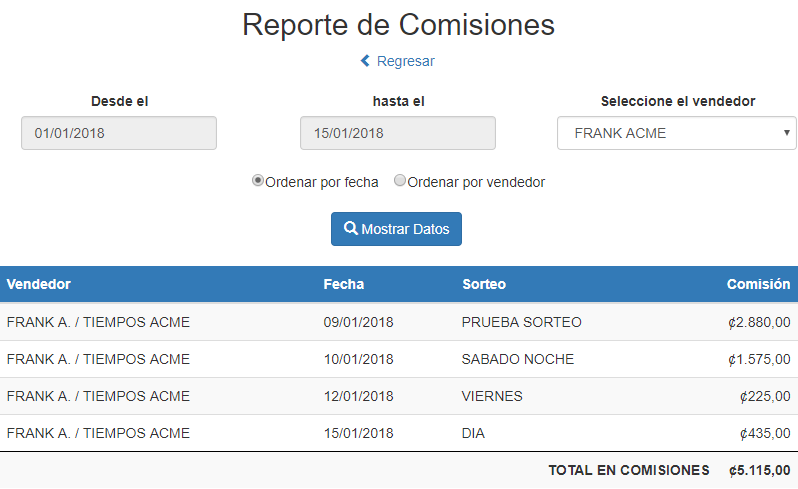Screen dimensions: 798x489
Task: Click the total commissions amount ₡5.115,00
Action: click(x=759, y=471)
